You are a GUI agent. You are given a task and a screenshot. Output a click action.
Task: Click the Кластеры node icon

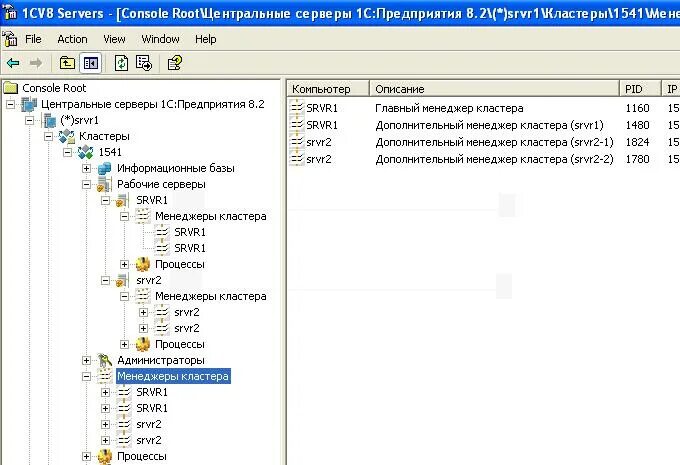(x=67, y=136)
